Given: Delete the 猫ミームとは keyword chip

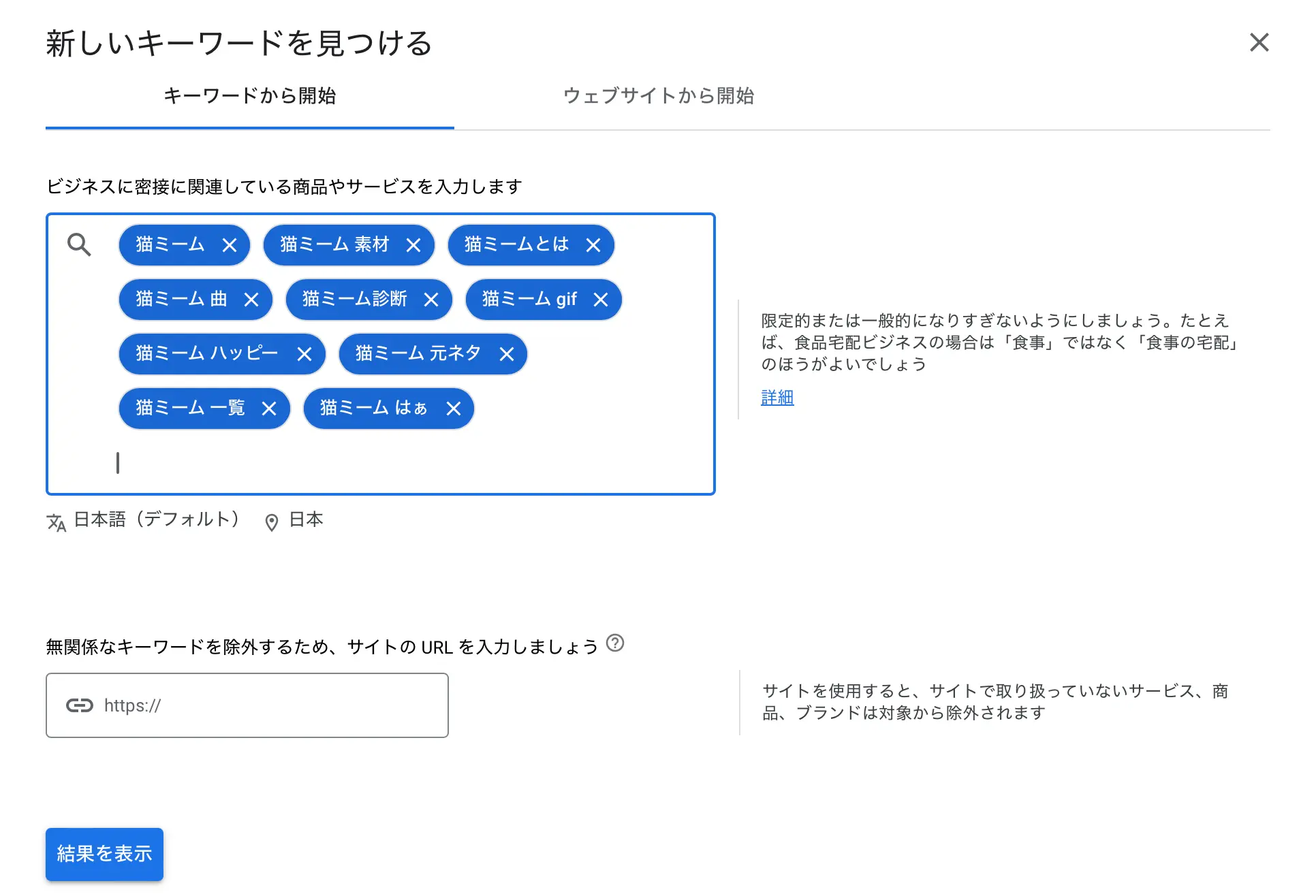Looking at the screenshot, I should pyautogui.click(x=593, y=245).
